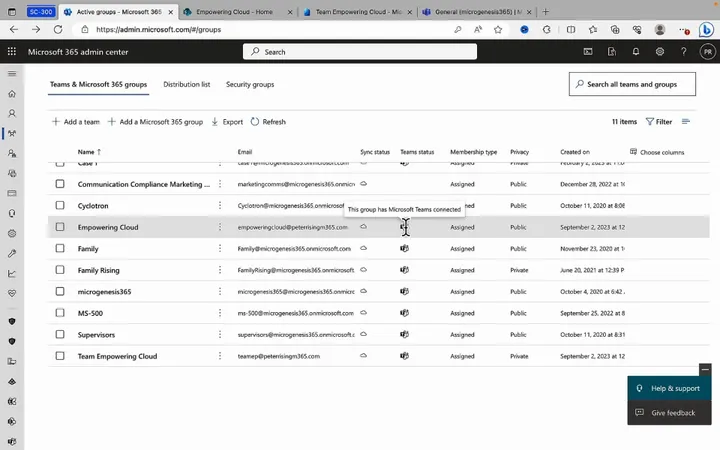Open more actions for MS-500
Viewport: 720px width, 450px height.
[220, 313]
